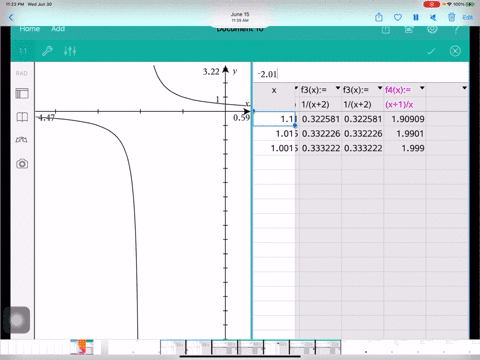Select the magenta f4(x):= column header
Image resolution: width=480 pixels, height=360 pixels.
click(398, 90)
